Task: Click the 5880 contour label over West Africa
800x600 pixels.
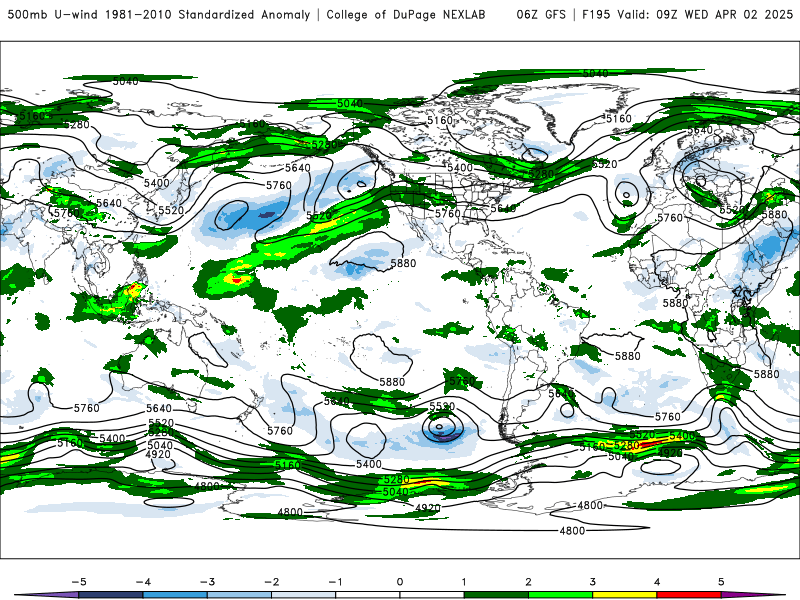Action: (x=676, y=303)
